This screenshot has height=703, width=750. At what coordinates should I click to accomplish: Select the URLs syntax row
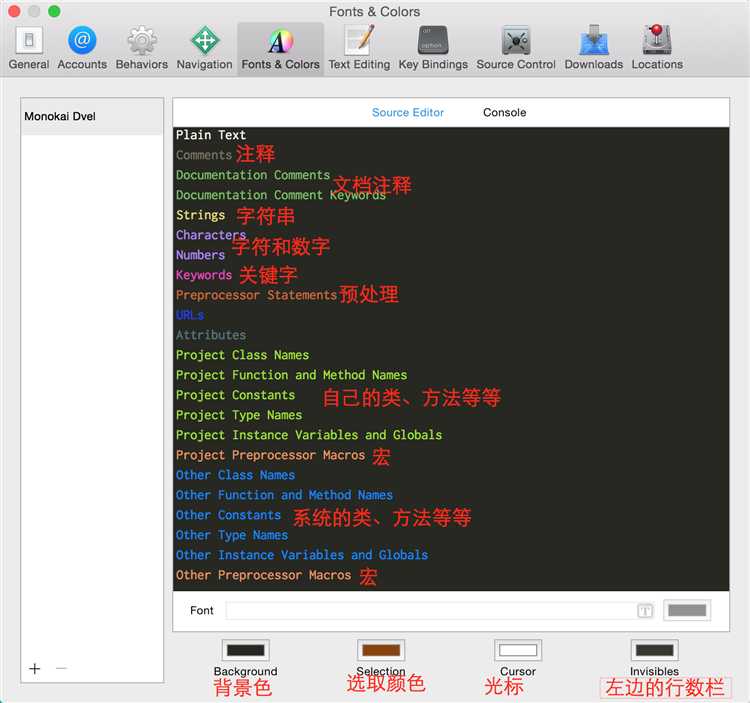point(451,315)
